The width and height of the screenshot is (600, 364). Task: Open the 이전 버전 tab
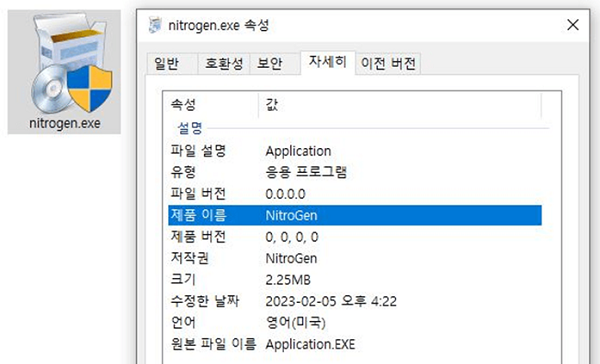[388, 63]
